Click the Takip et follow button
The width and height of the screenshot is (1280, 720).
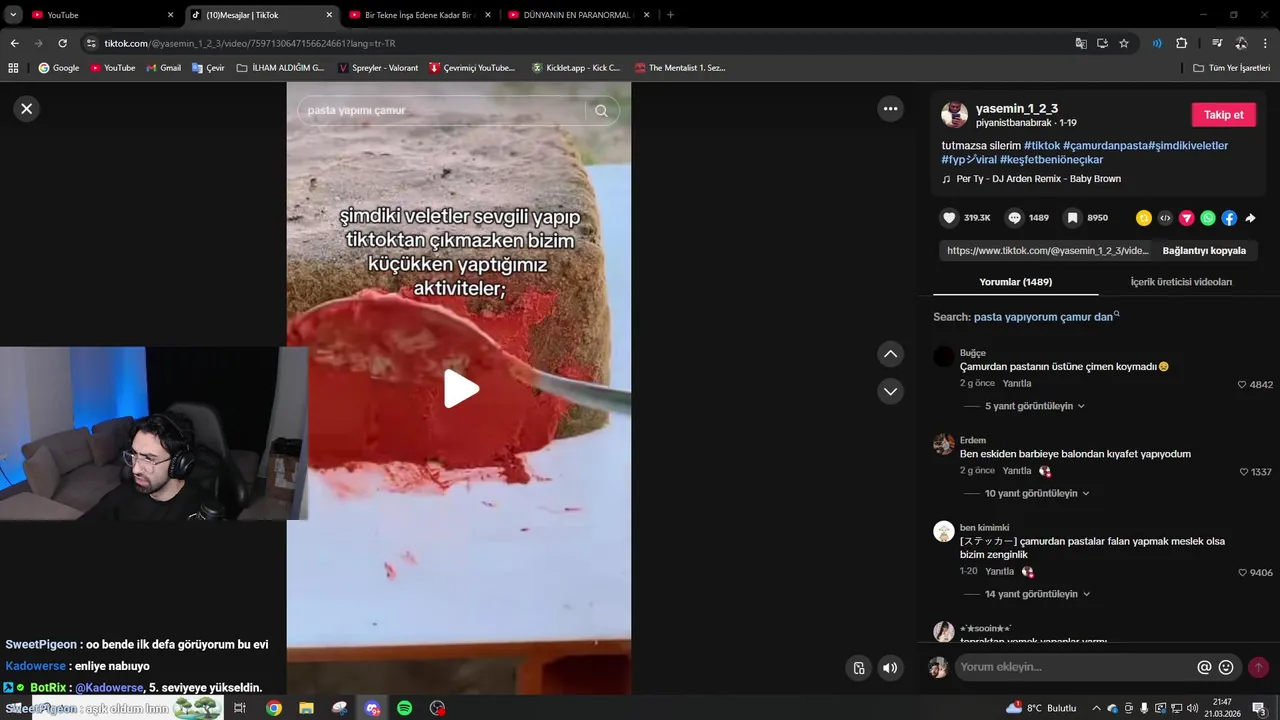click(1223, 115)
